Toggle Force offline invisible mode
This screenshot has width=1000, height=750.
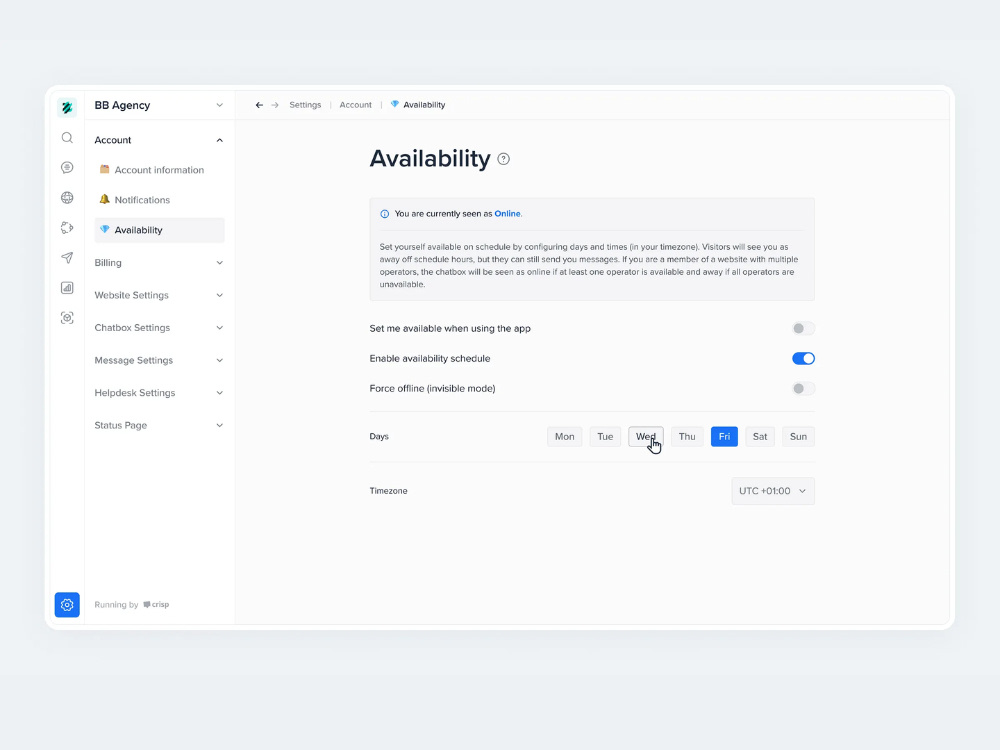(803, 388)
